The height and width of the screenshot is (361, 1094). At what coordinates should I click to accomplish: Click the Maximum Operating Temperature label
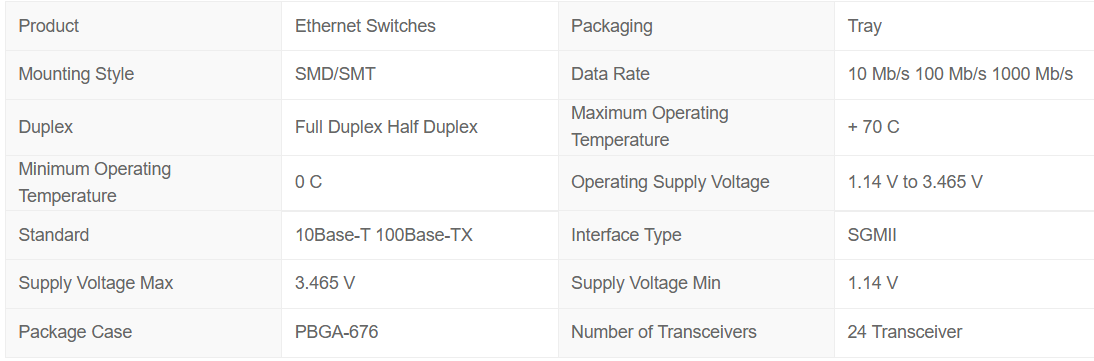coord(650,126)
